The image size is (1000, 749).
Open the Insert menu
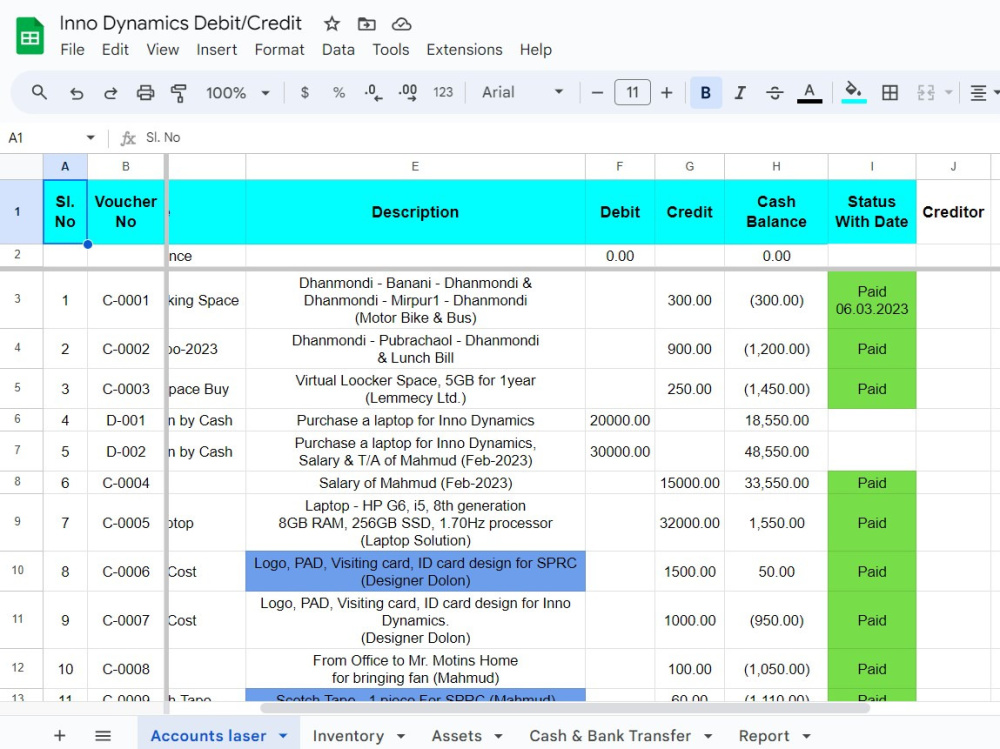click(216, 50)
